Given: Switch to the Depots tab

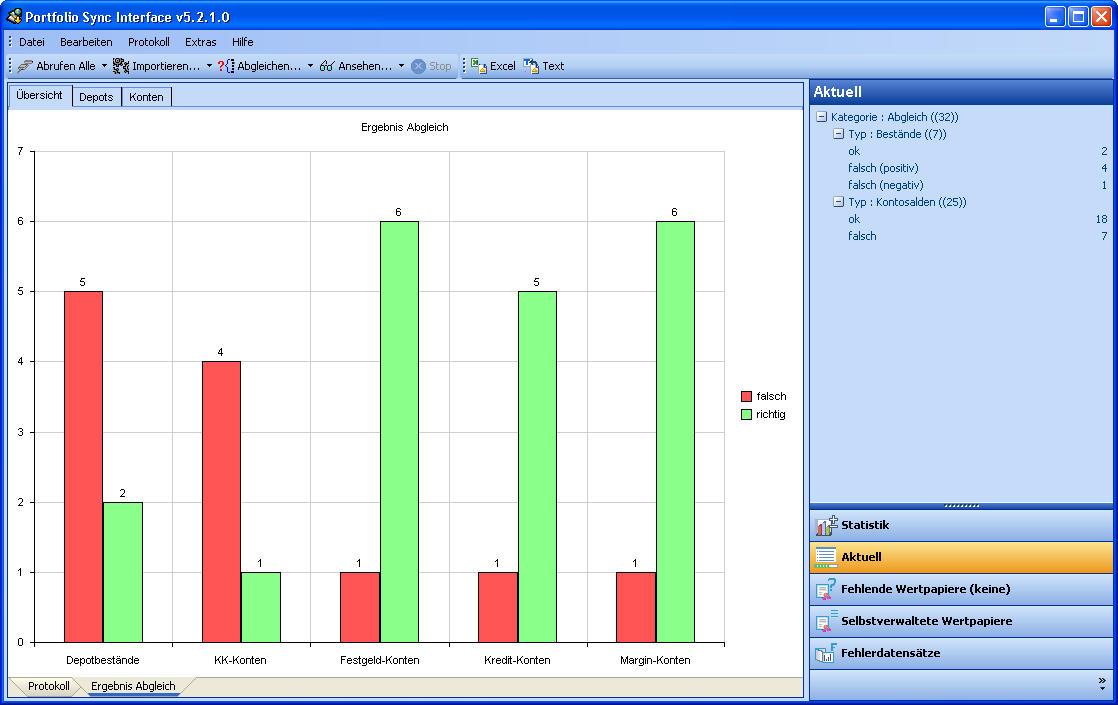Looking at the screenshot, I should 97,97.
